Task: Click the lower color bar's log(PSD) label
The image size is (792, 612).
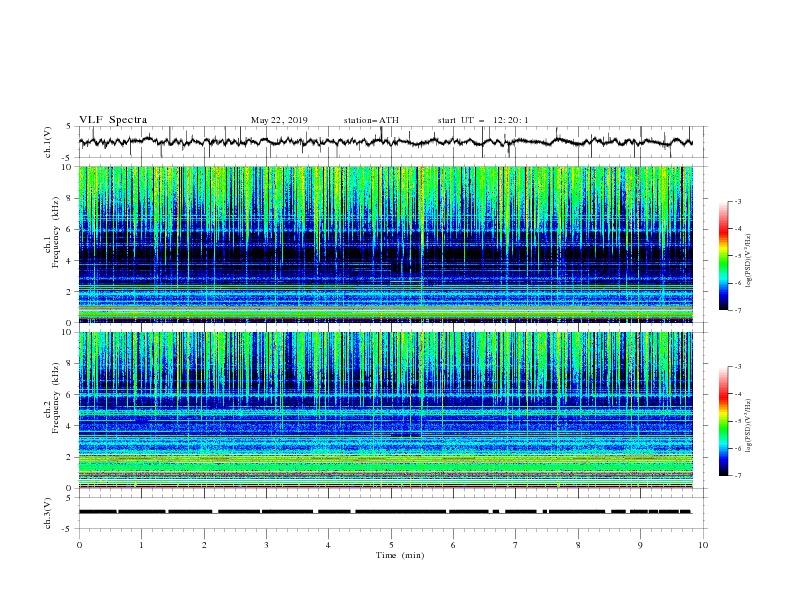Action: 749,426
